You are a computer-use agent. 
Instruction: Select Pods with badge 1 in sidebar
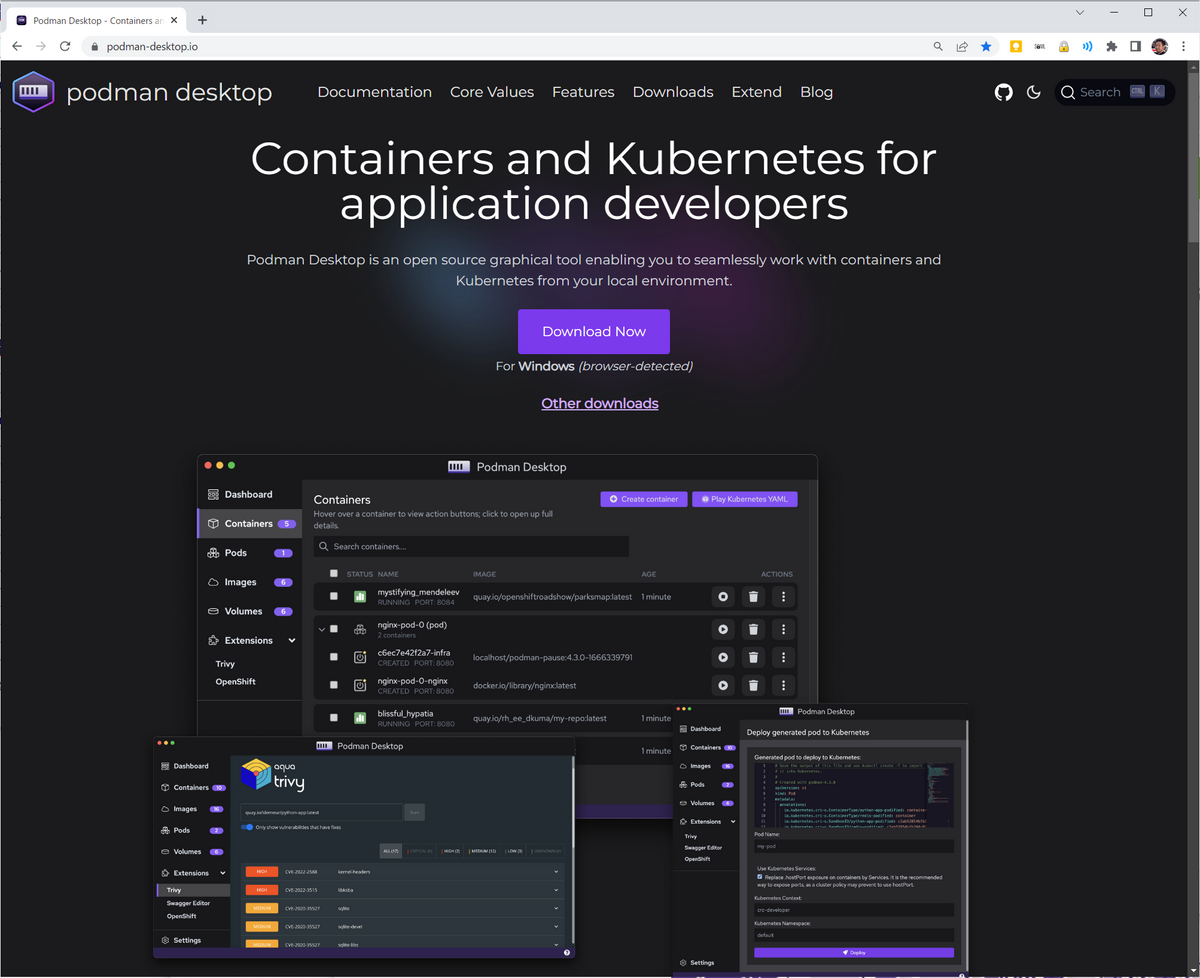tap(250, 552)
